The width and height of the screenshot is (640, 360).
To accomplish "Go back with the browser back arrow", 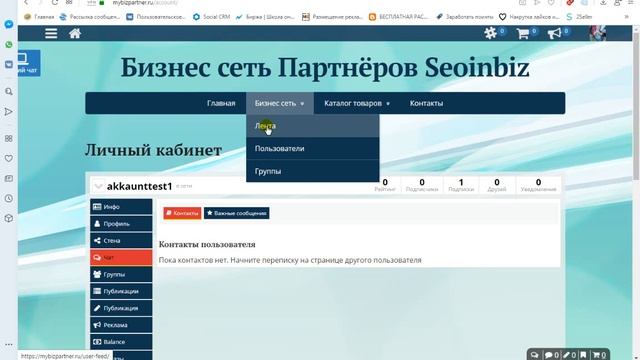I will [26, 2].
